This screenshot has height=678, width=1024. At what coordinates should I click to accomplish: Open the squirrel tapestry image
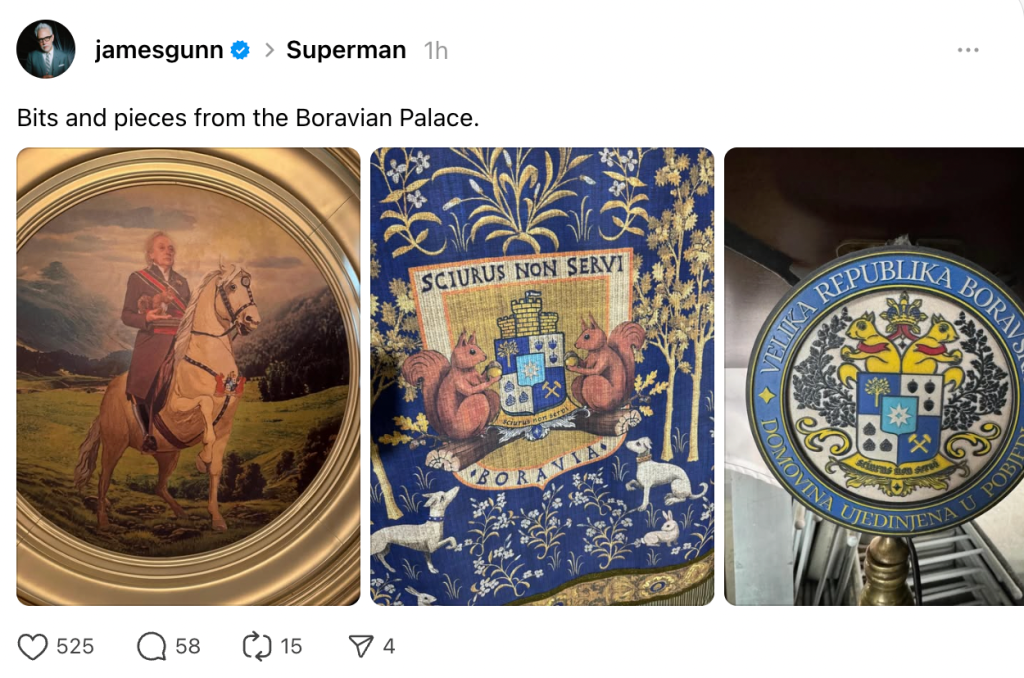point(541,375)
